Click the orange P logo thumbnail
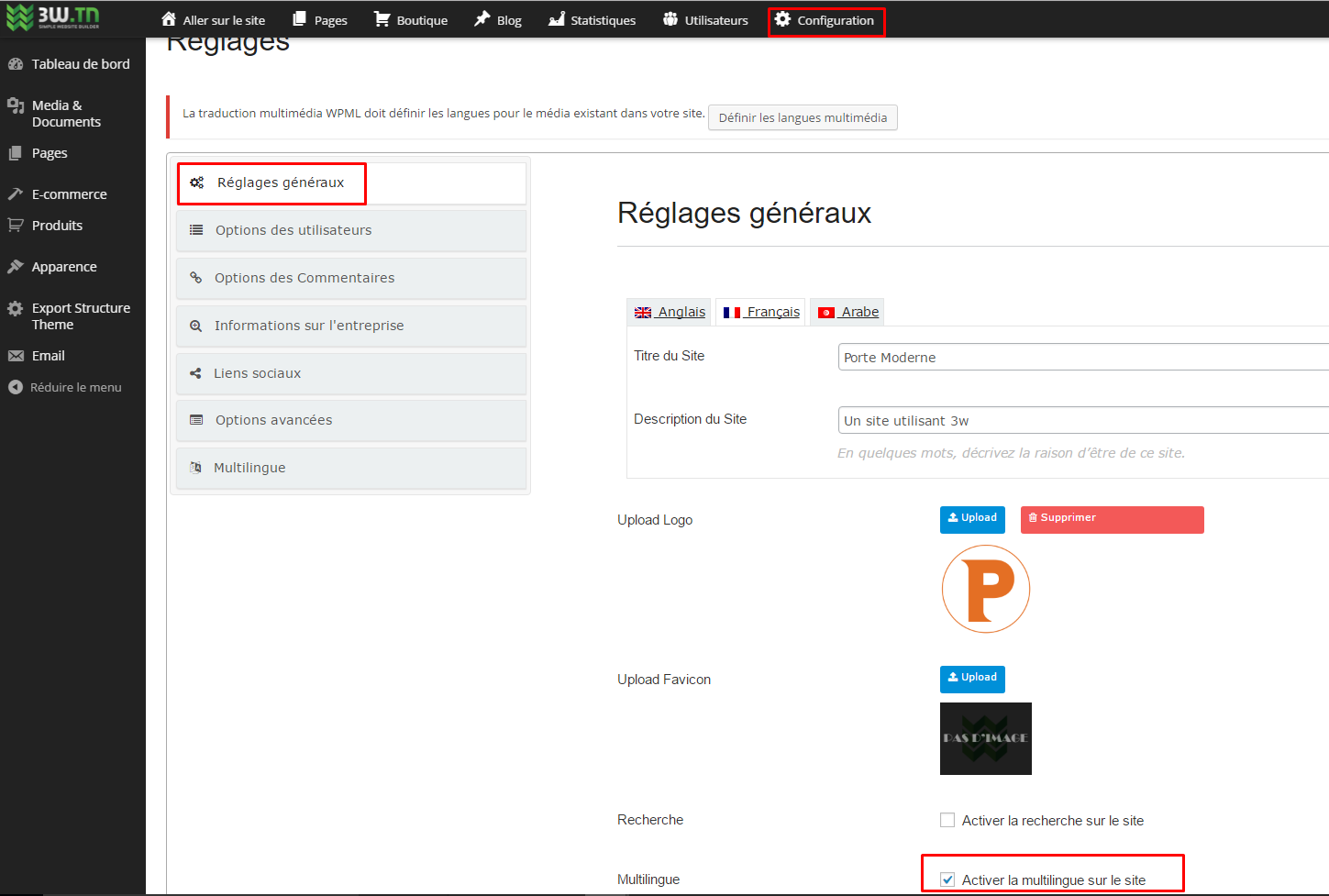 [986, 589]
